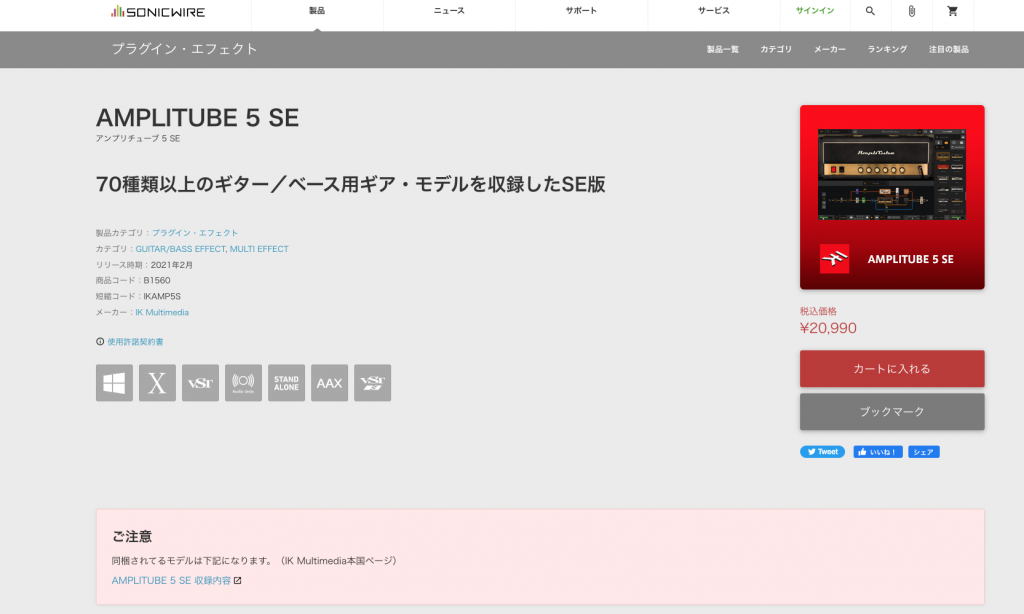1024x614 pixels.
Task: Click the AMPLITUBE 5 SE product image
Action: point(890,196)
